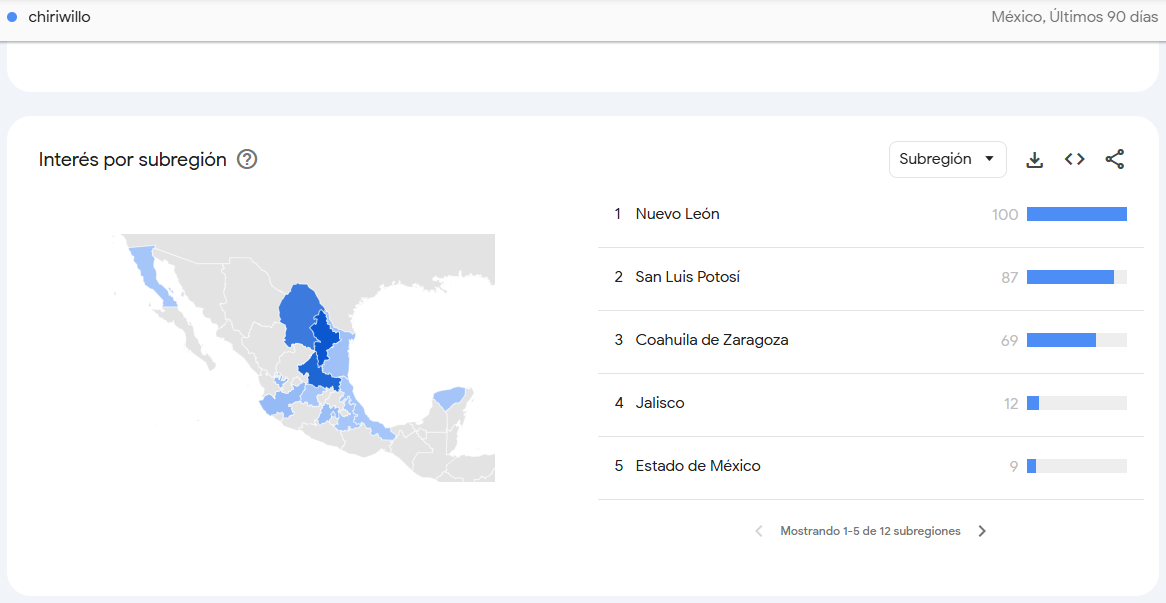Click the value 87 next to San Luis Potosí
Screen dimensions: 1166x603
[1009, 277]
